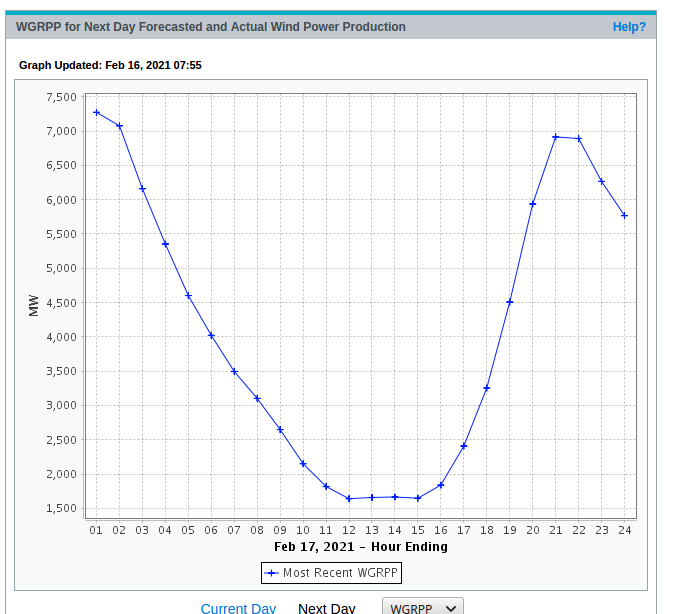The height and width of the screenshot is (614, 696).
Task: Click the x-axis tick label 12
Action: click(x=349, y=530)
